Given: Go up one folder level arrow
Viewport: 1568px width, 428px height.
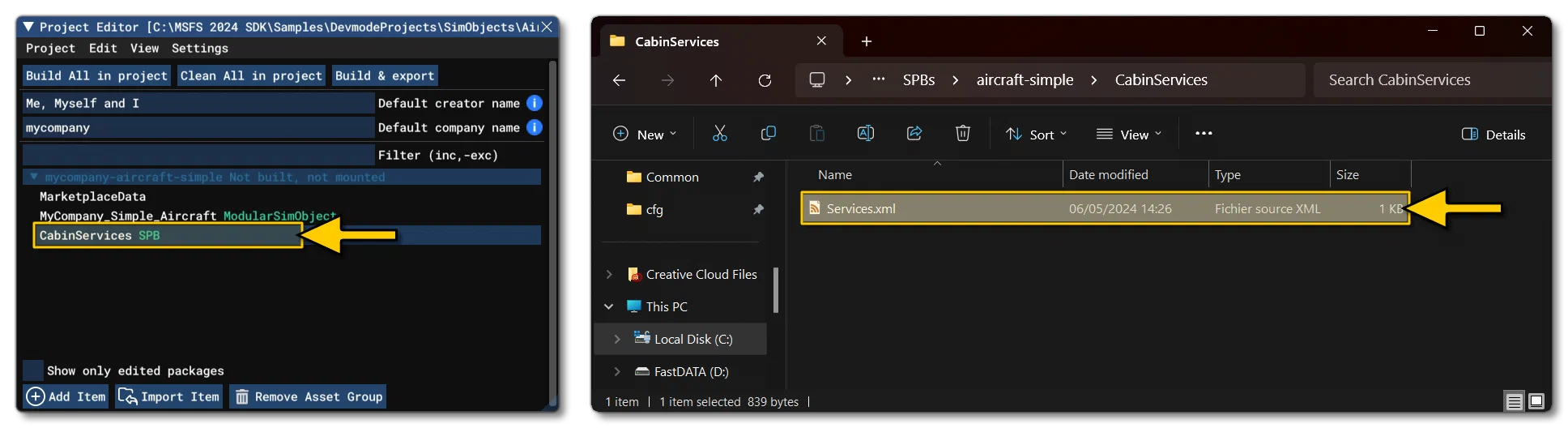Looking at the screenshot, I should (716, 80).
